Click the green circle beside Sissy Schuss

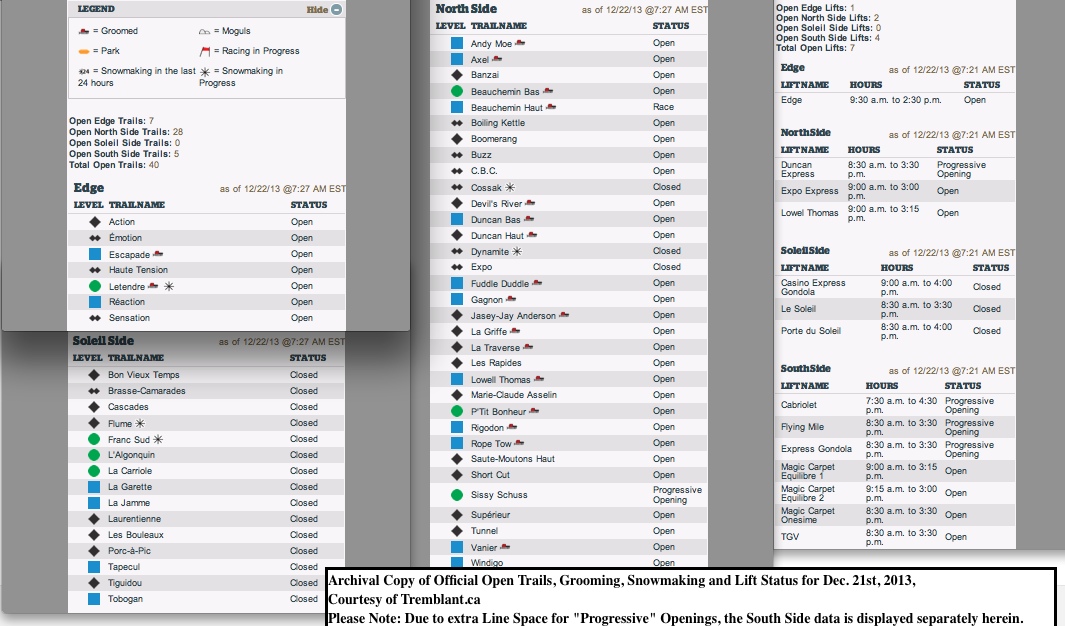click(457, 495)
